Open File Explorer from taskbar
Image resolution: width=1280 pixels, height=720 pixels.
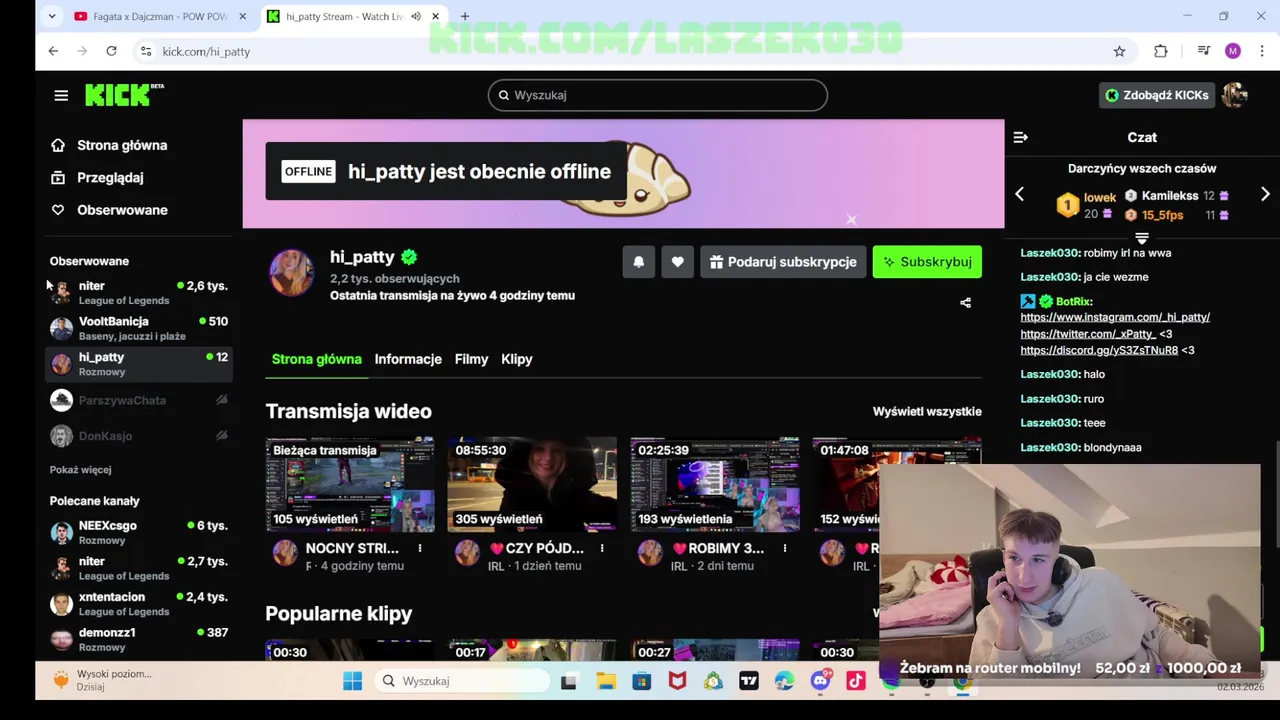[x=606, y=681]
